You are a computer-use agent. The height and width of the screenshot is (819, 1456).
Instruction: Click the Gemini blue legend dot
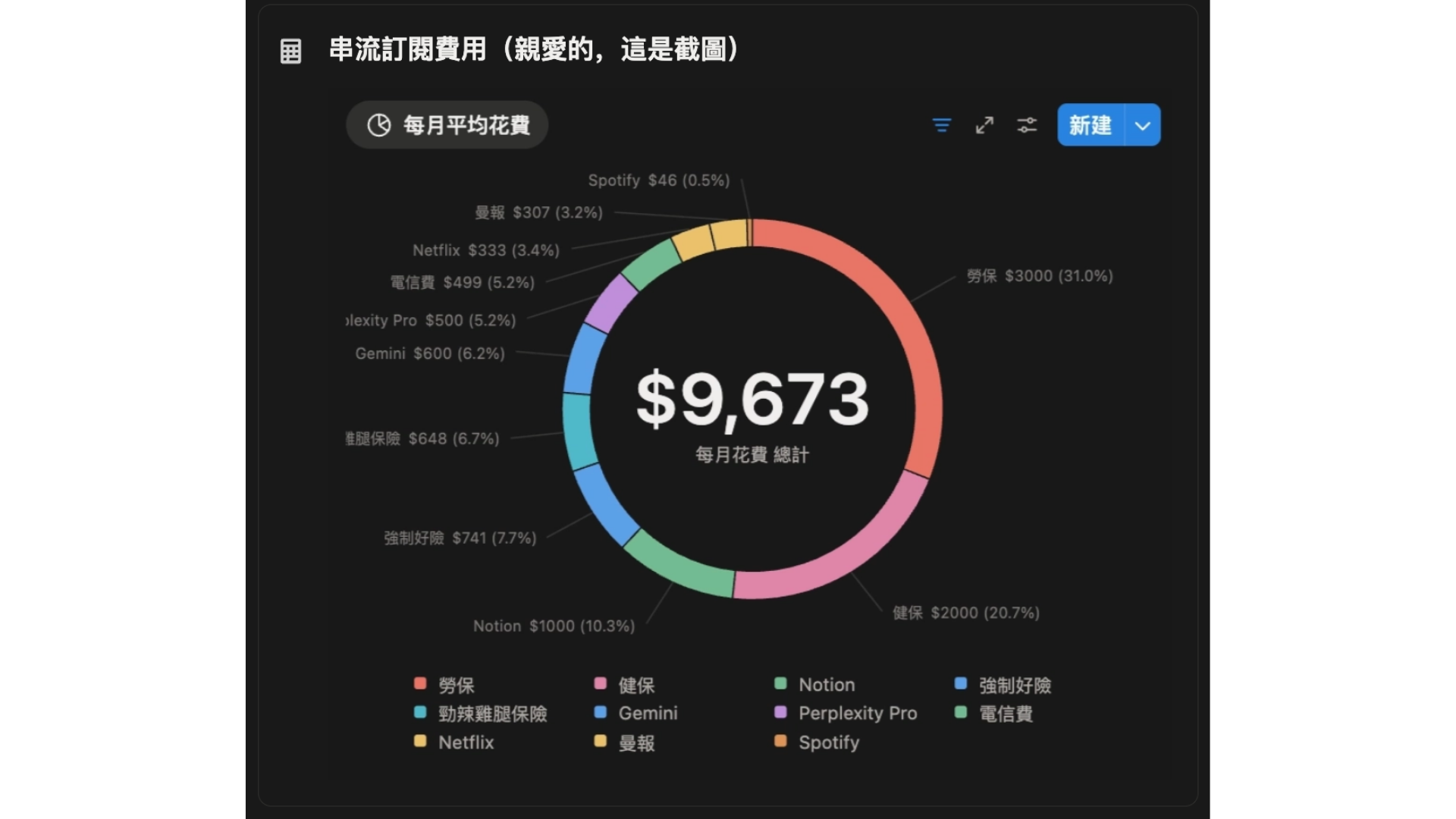click(x=601, y=712)
